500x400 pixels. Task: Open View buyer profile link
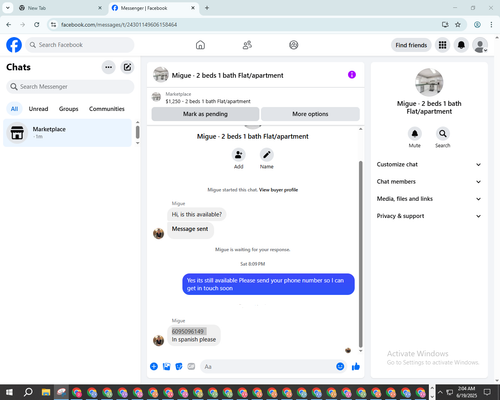278,190
